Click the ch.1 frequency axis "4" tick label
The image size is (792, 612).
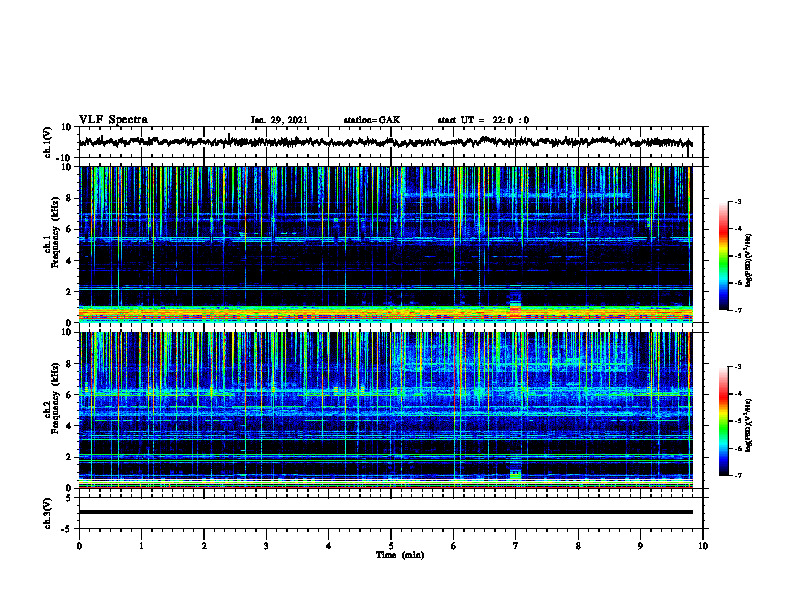(x=69, y=261)
